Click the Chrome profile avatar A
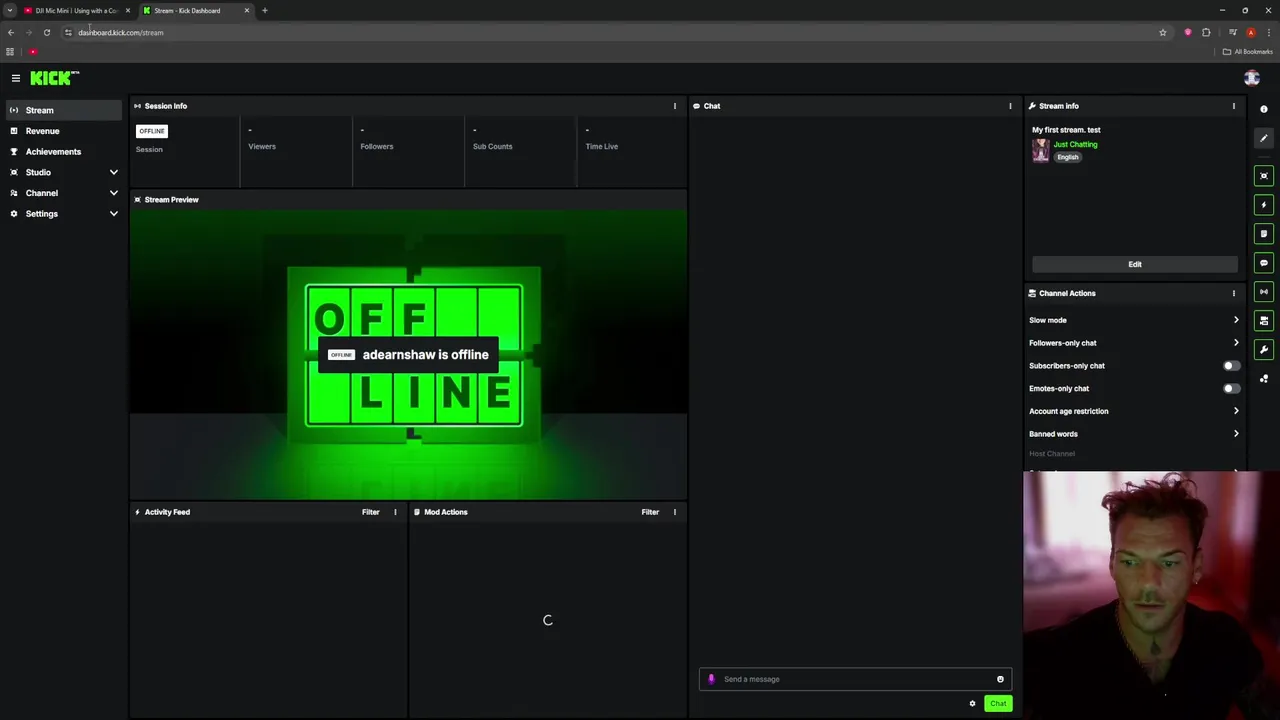This screenshot has width=1280, height=720. click(x=1251, y=32)
